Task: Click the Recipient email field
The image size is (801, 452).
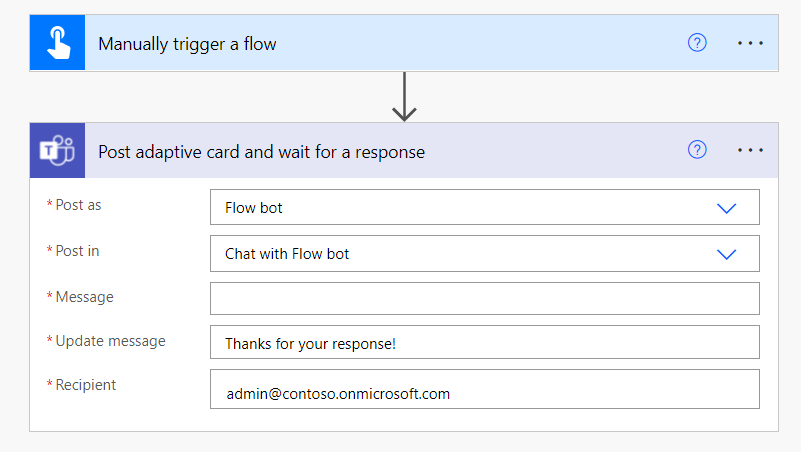Action: [484, 392]
